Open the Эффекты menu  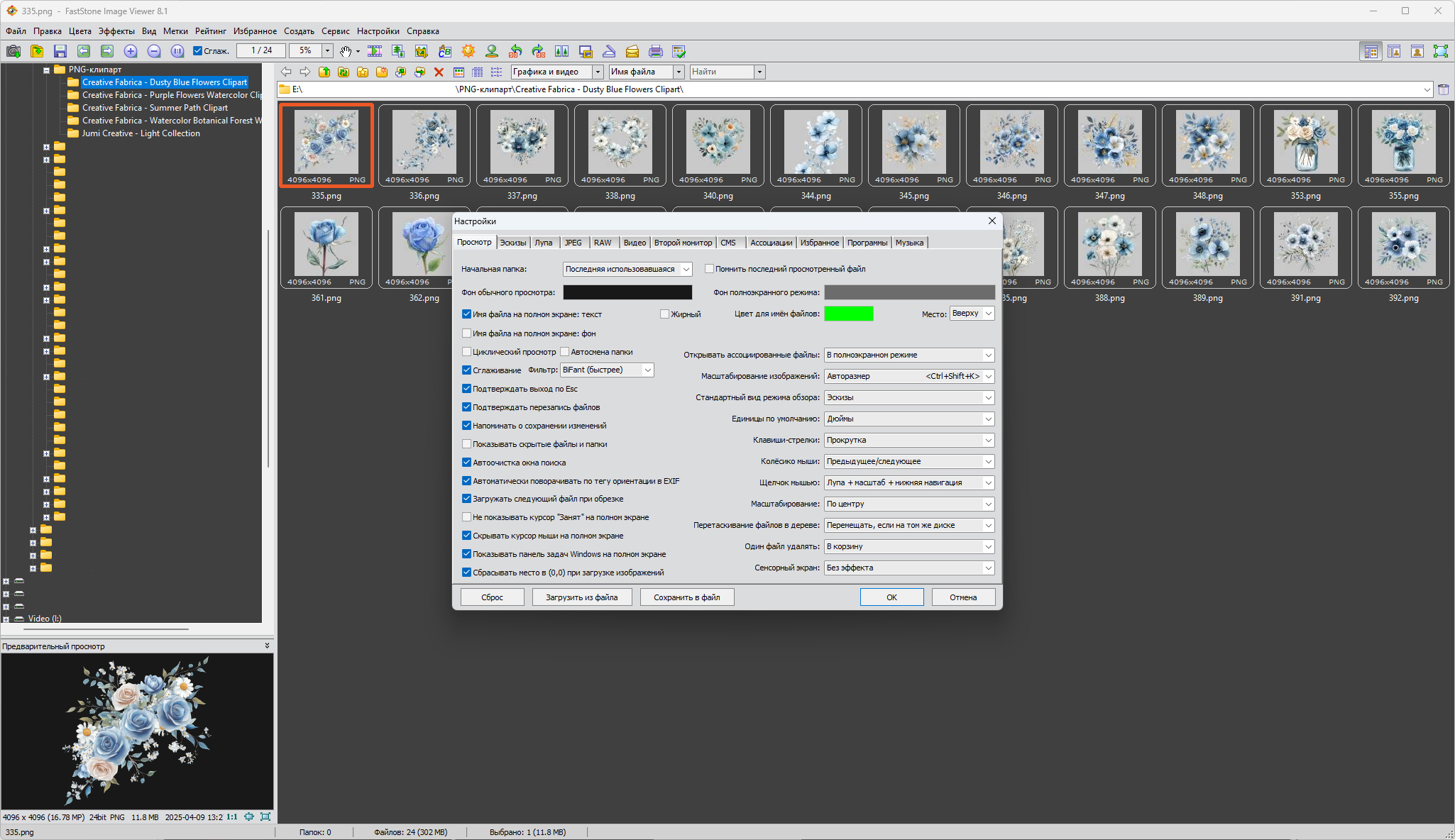coord(116,31)
